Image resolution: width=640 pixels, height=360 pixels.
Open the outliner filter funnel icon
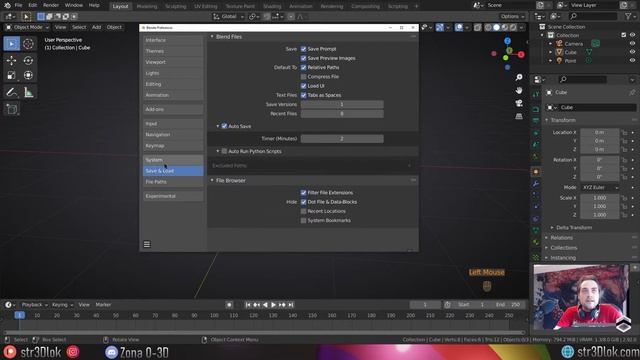pyautogui.click(x=628, y=16)
